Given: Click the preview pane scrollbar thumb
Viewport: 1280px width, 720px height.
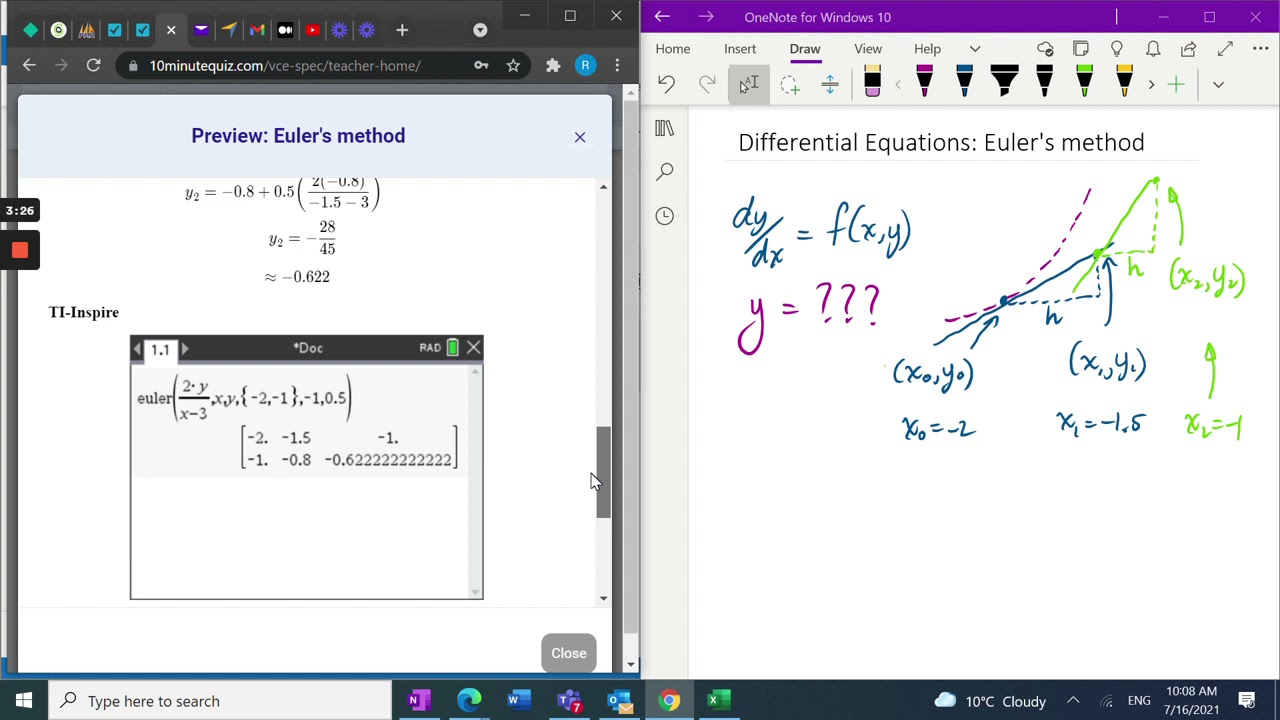Looking at the screenshot, I should (603, 472).
